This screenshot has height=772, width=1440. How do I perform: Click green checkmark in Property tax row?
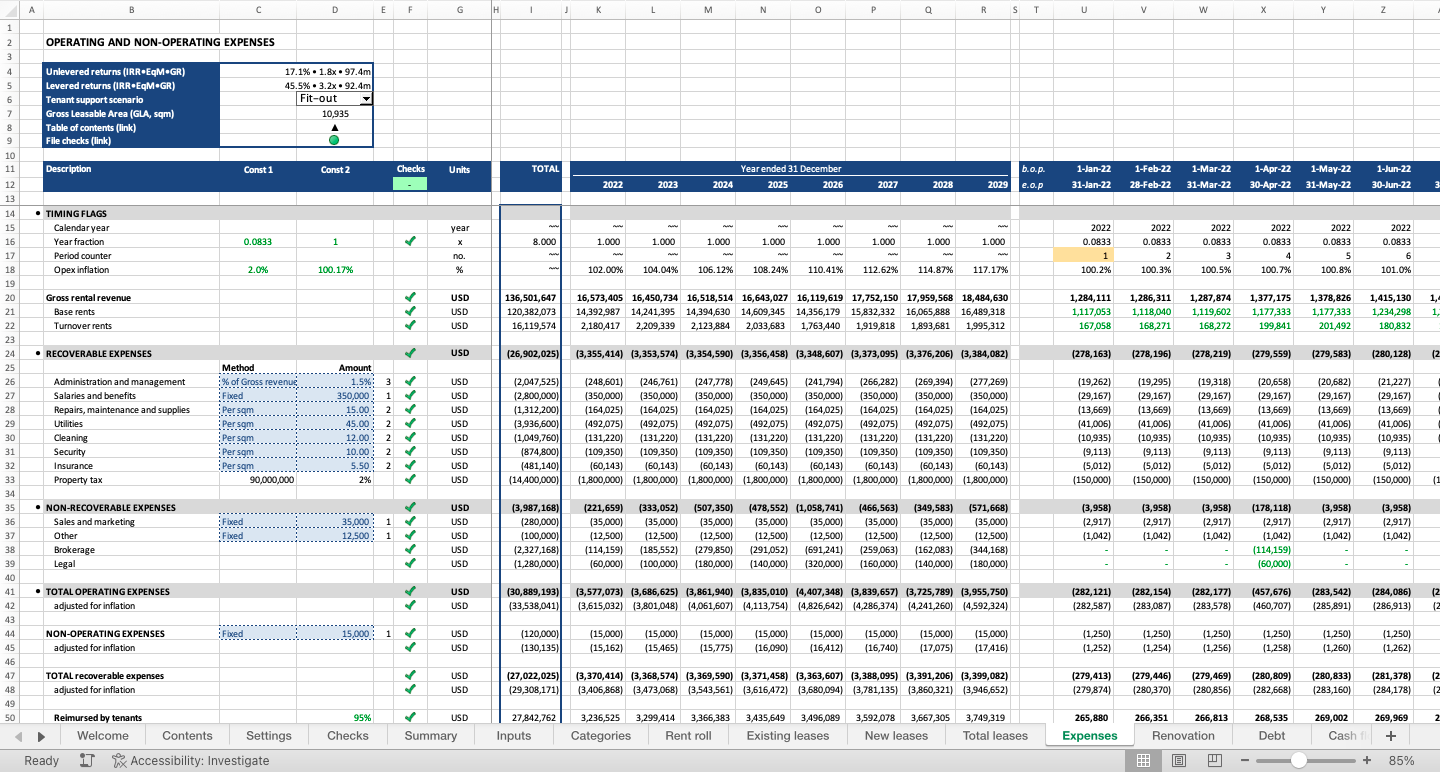[x=410, y=480]
